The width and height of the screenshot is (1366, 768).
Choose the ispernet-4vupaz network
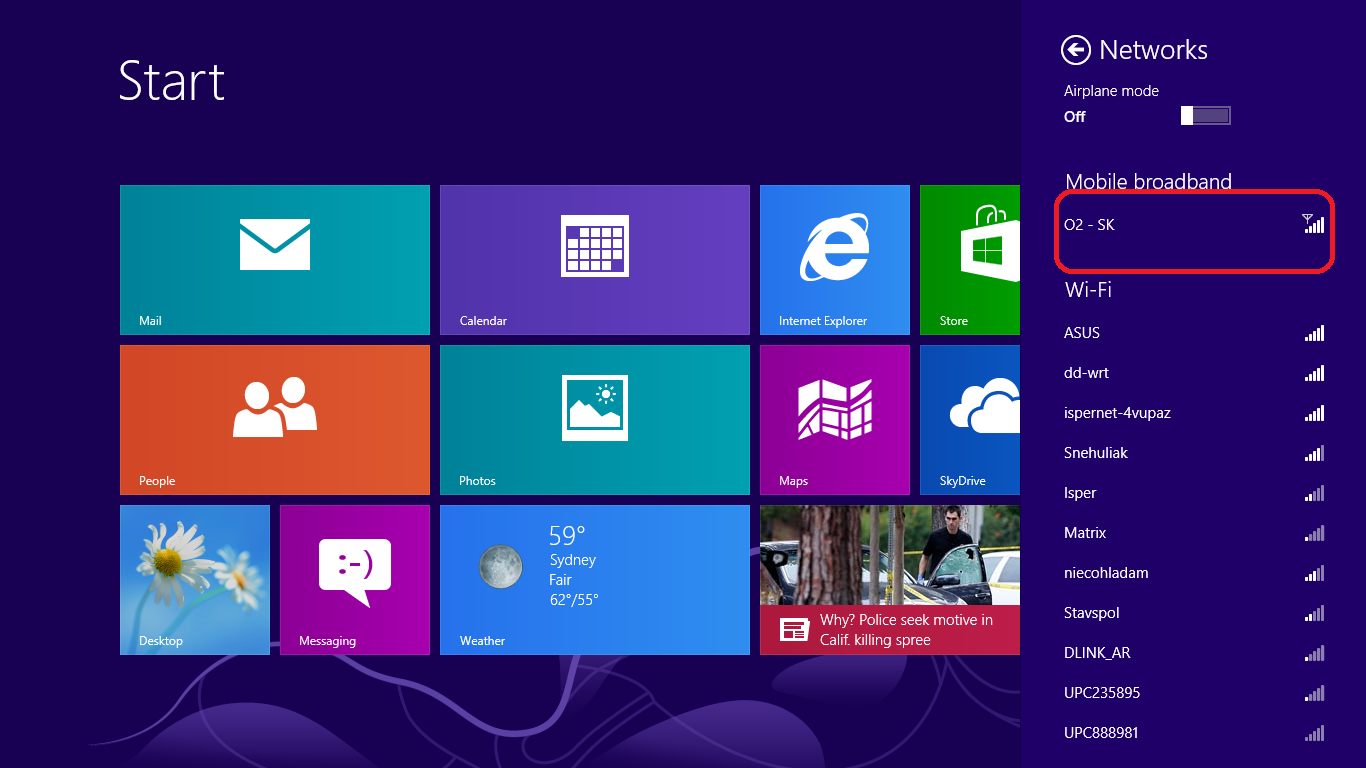[x=1194, y=413]
